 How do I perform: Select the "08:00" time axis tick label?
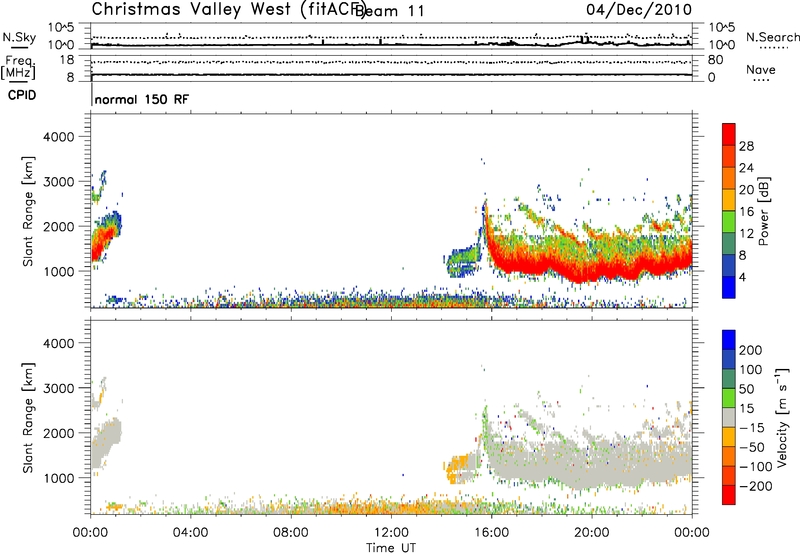[x=290, y=533]
